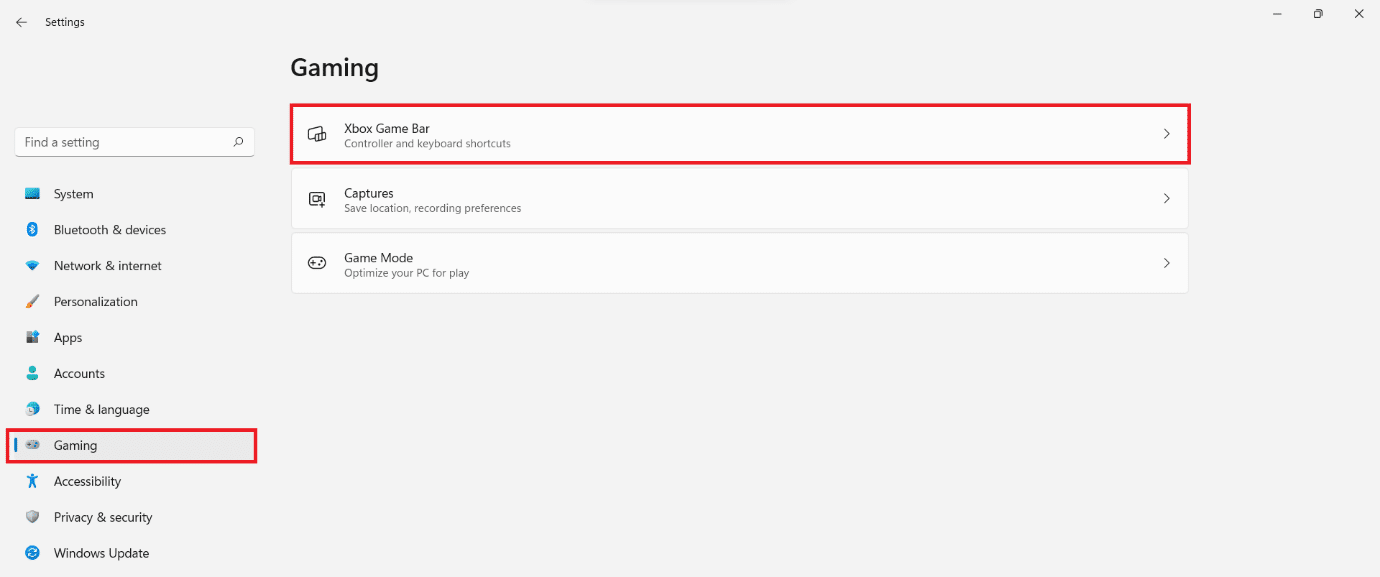The width and height of the screenshot is (1380, 577).
Task: Expand Game Mode chevron arrow
Action: (1166, 263)
